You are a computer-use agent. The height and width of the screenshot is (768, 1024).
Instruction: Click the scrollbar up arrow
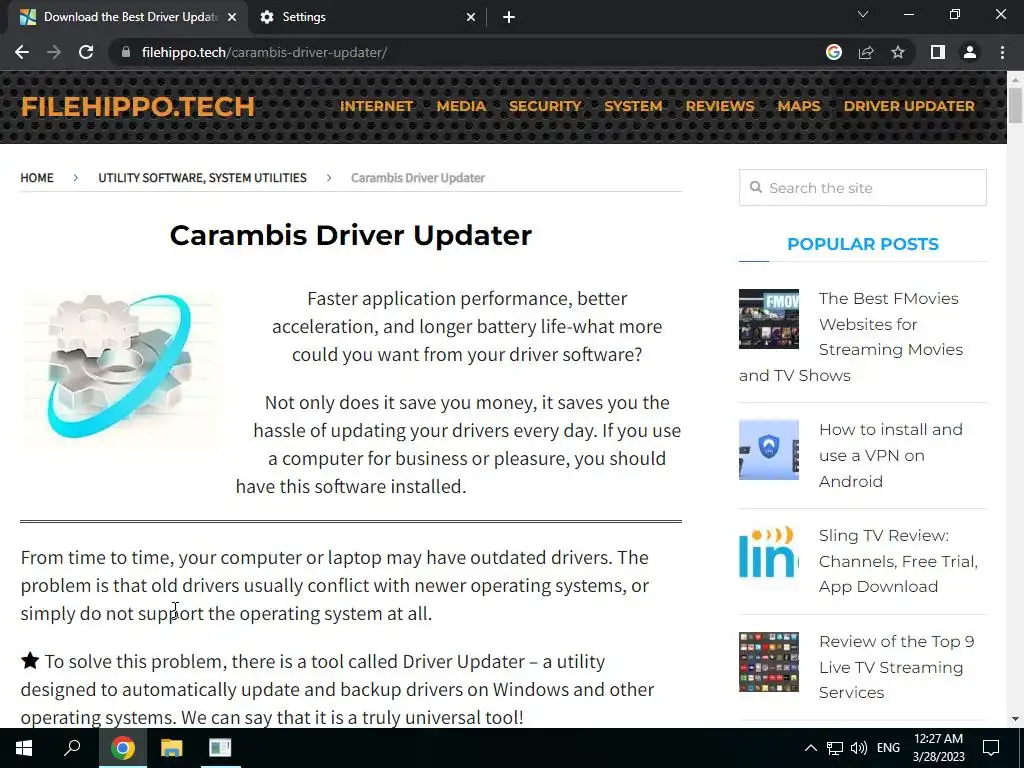click(1015, 79)
